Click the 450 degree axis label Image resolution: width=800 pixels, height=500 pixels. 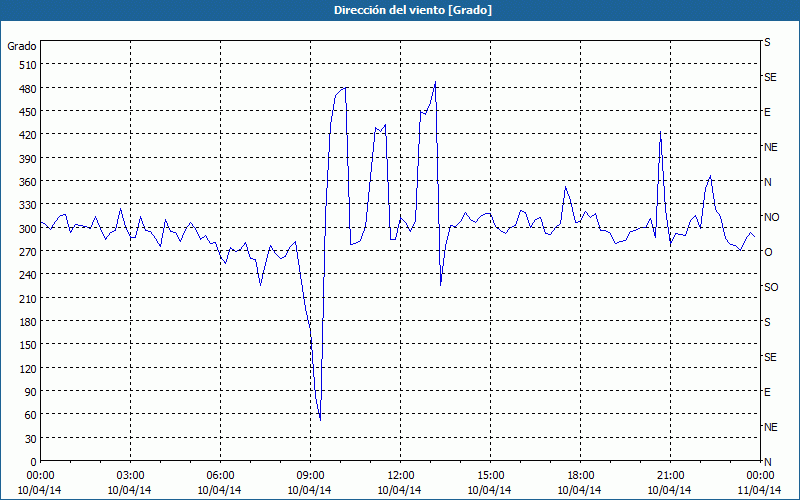coord(28,112)
